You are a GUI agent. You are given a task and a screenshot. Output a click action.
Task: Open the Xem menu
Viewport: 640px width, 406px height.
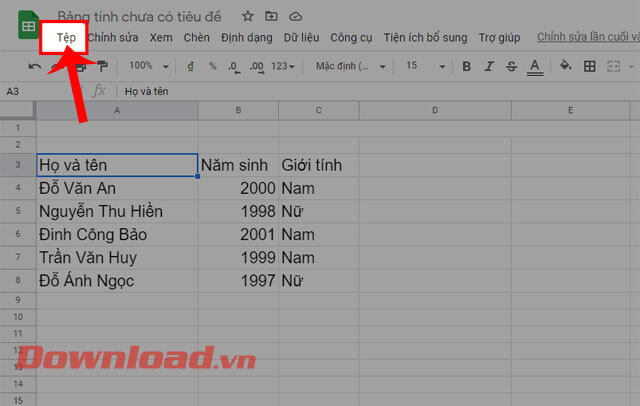click(161, 38)
